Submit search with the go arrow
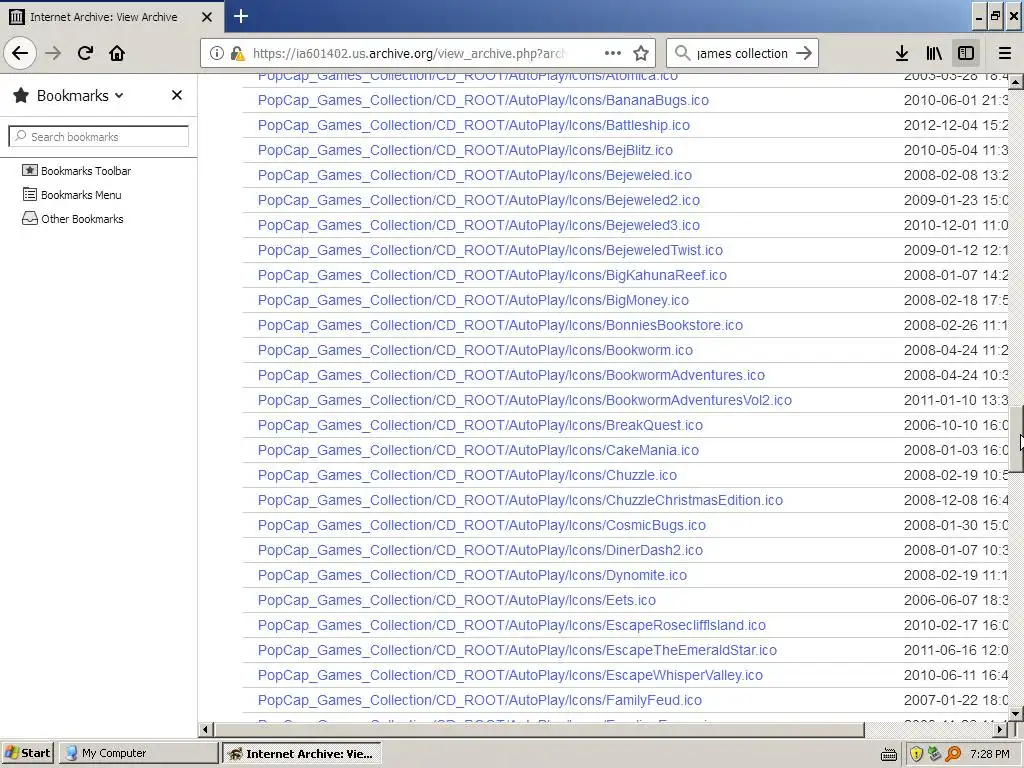1024x768 pixels. [804, 53]
